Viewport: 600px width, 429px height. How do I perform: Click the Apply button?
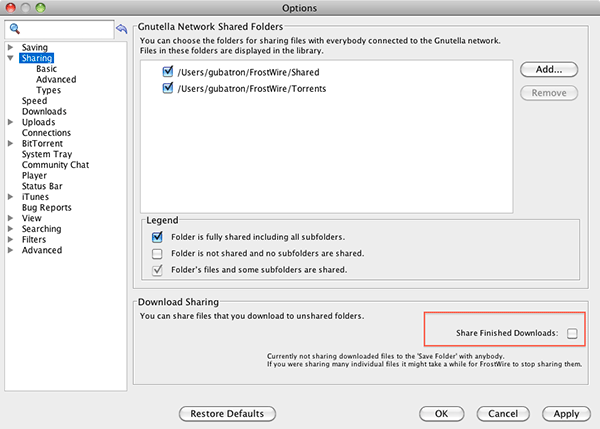point(566,414)
